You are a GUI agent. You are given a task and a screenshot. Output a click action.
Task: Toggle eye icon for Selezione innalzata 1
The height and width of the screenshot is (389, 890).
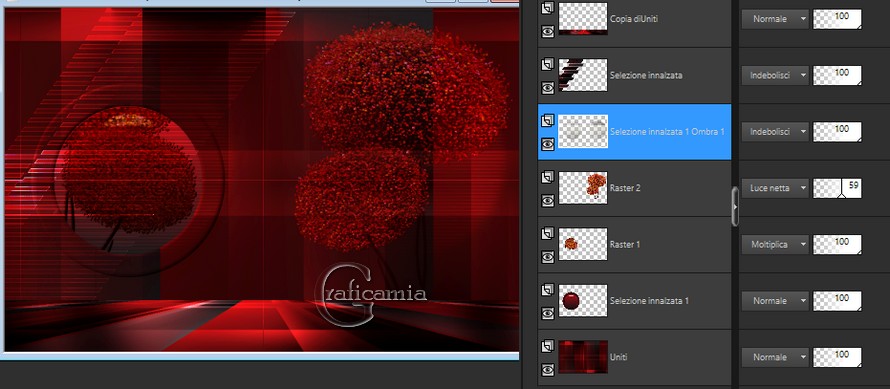click(x=547, y=313)
